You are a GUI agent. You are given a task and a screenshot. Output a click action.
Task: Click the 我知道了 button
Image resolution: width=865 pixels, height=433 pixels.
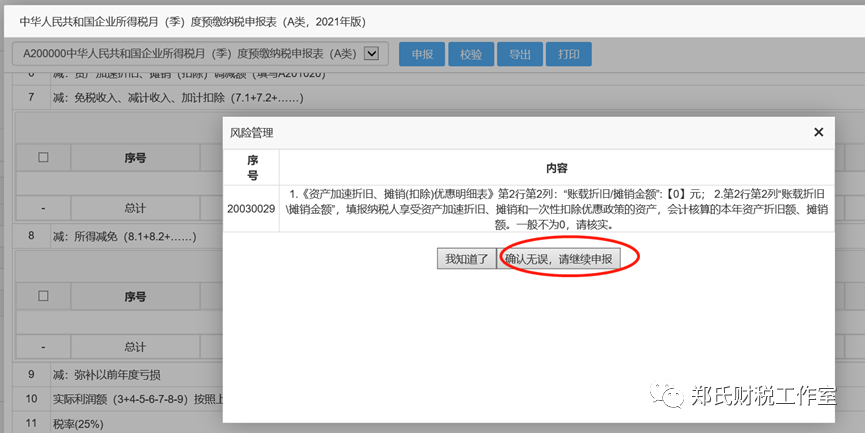point(467,259)
